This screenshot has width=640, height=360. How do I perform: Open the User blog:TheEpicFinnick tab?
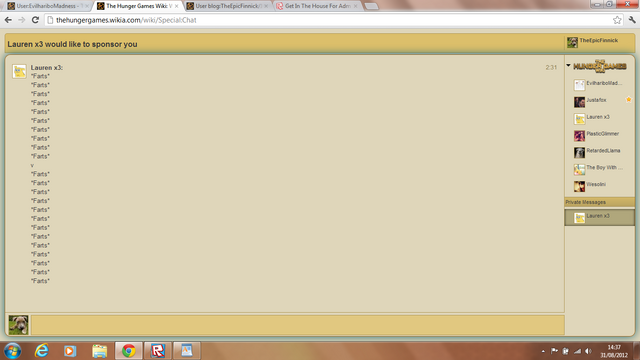228,6
